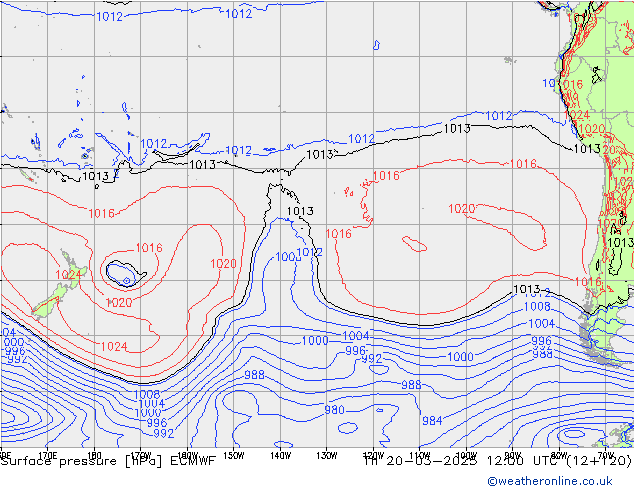Click the 140W longitude label

(x=280, y=456)
